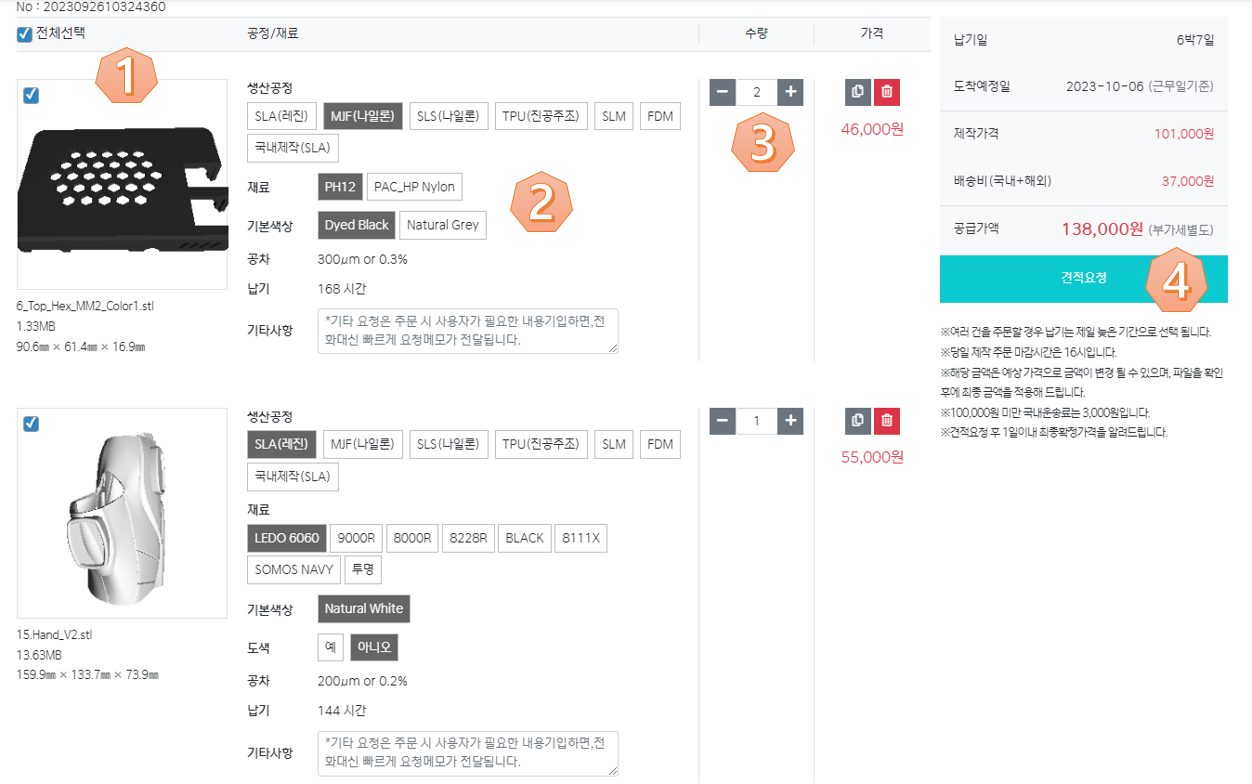Uncheck the 6_Top_Hex_MM2_Color1.stl item checkbox
The image size is (1252, 784).
coord(31,95)
